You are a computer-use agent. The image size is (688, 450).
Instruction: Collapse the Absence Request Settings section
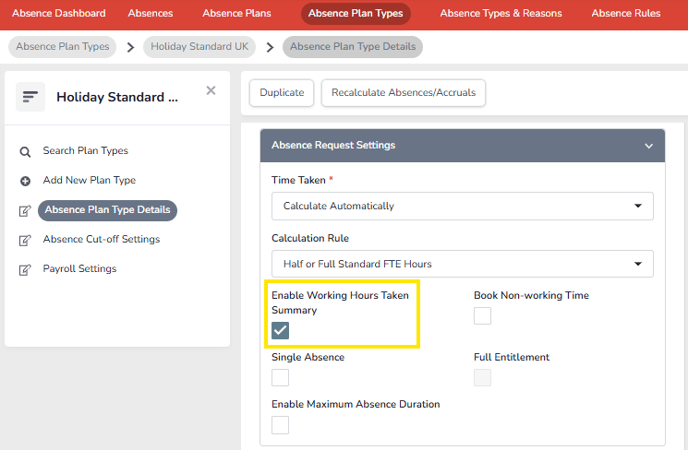tap(649, 146)
